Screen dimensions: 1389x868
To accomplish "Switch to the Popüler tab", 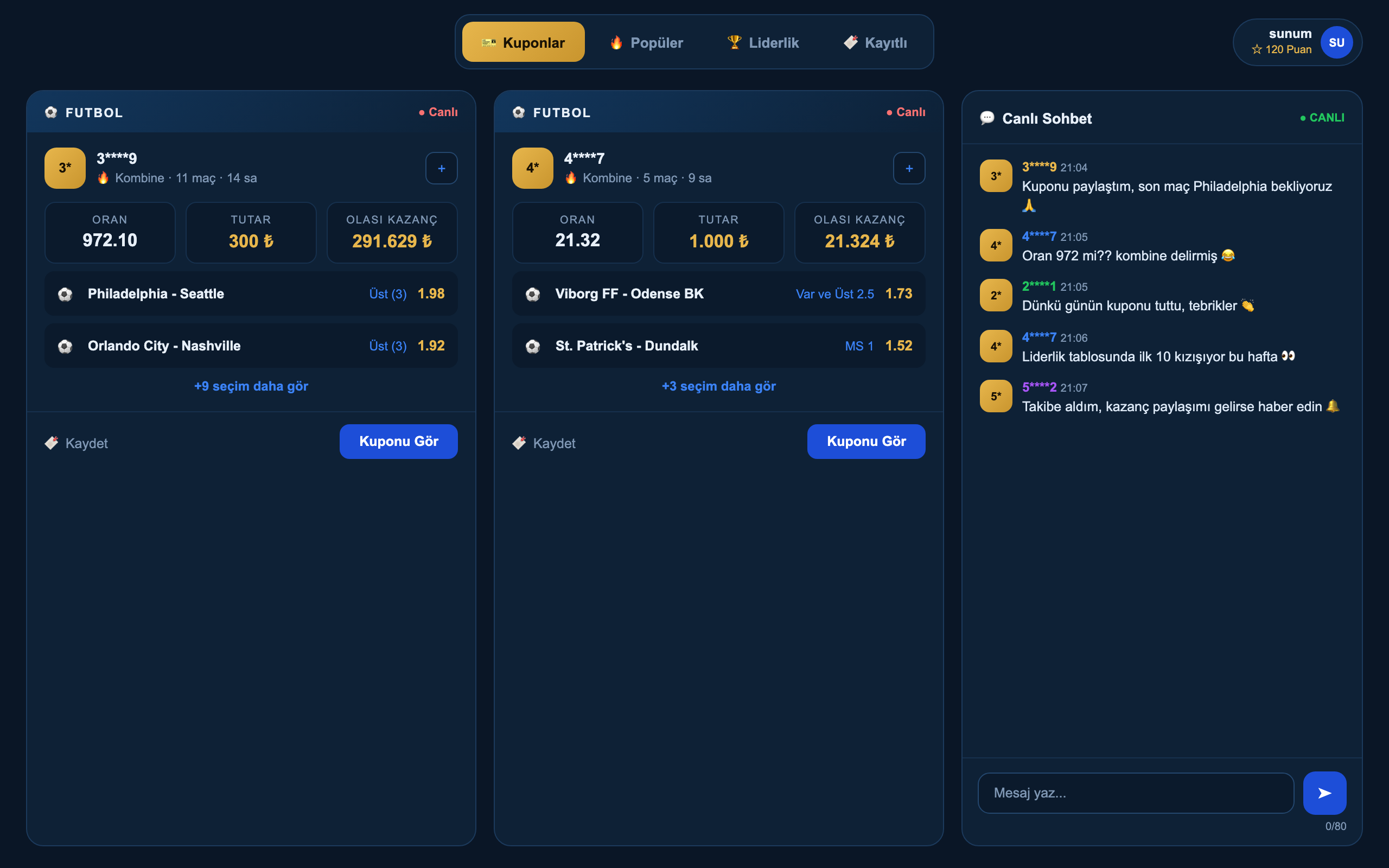I will coord(646,42).
